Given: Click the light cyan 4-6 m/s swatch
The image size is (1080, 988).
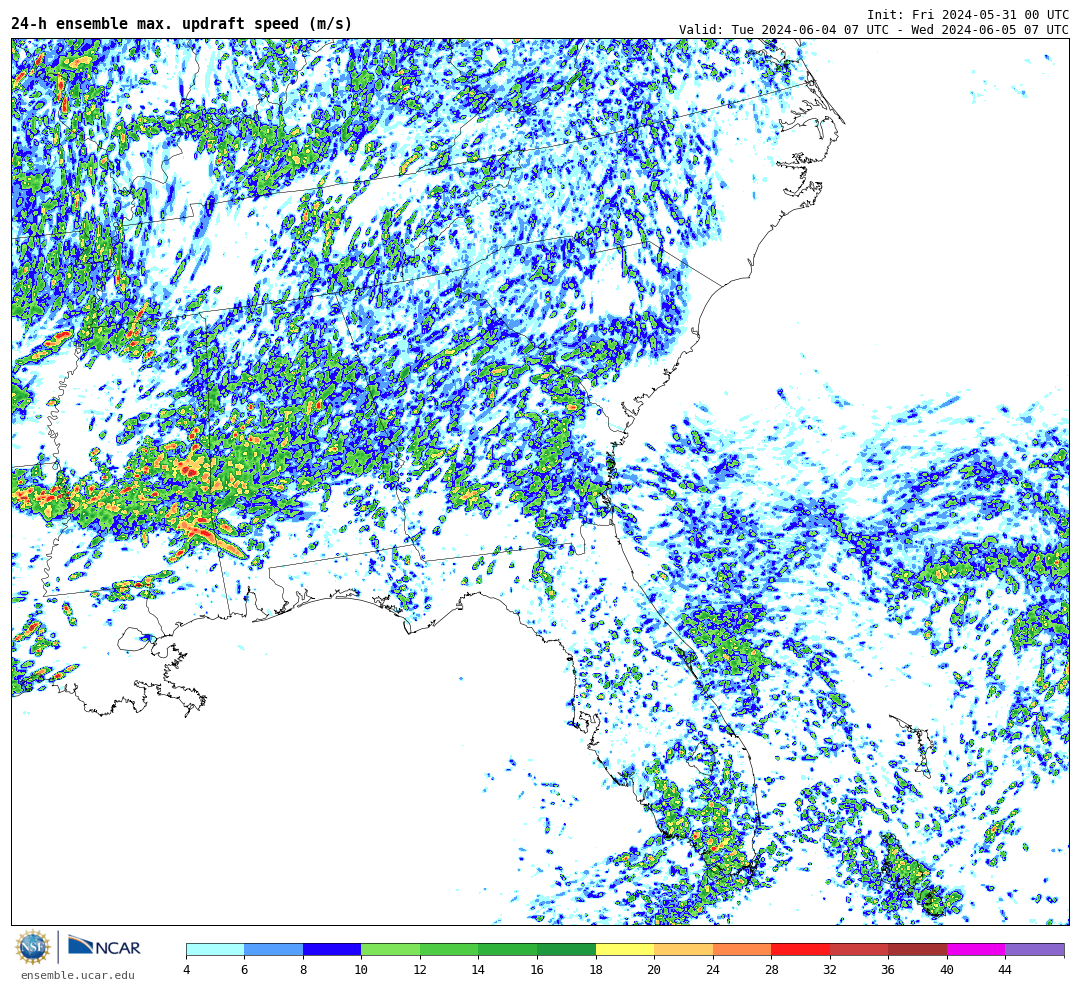Looking at the screenshot, I should [215, 949].
